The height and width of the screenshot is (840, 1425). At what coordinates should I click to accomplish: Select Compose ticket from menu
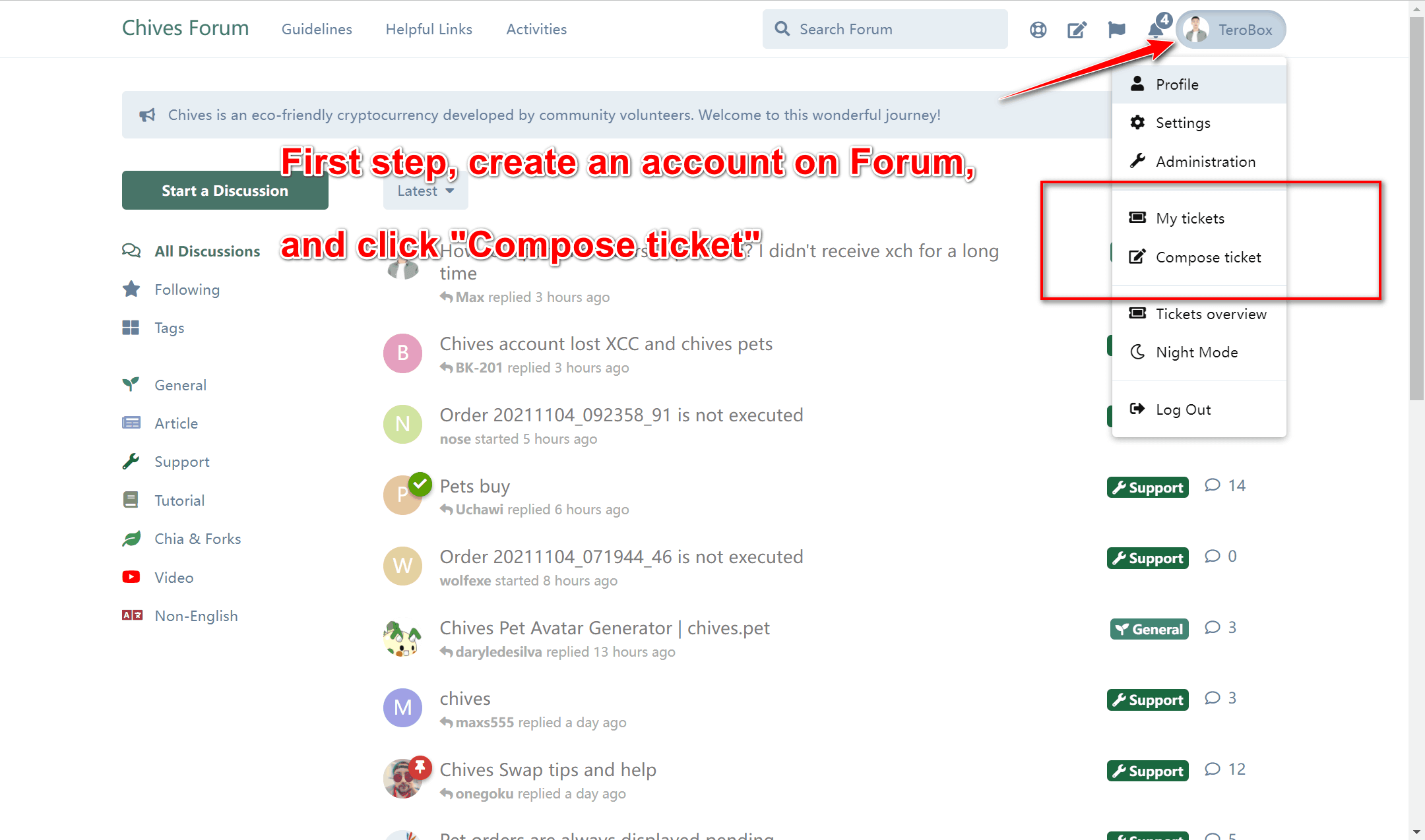tap(1208, 257)
